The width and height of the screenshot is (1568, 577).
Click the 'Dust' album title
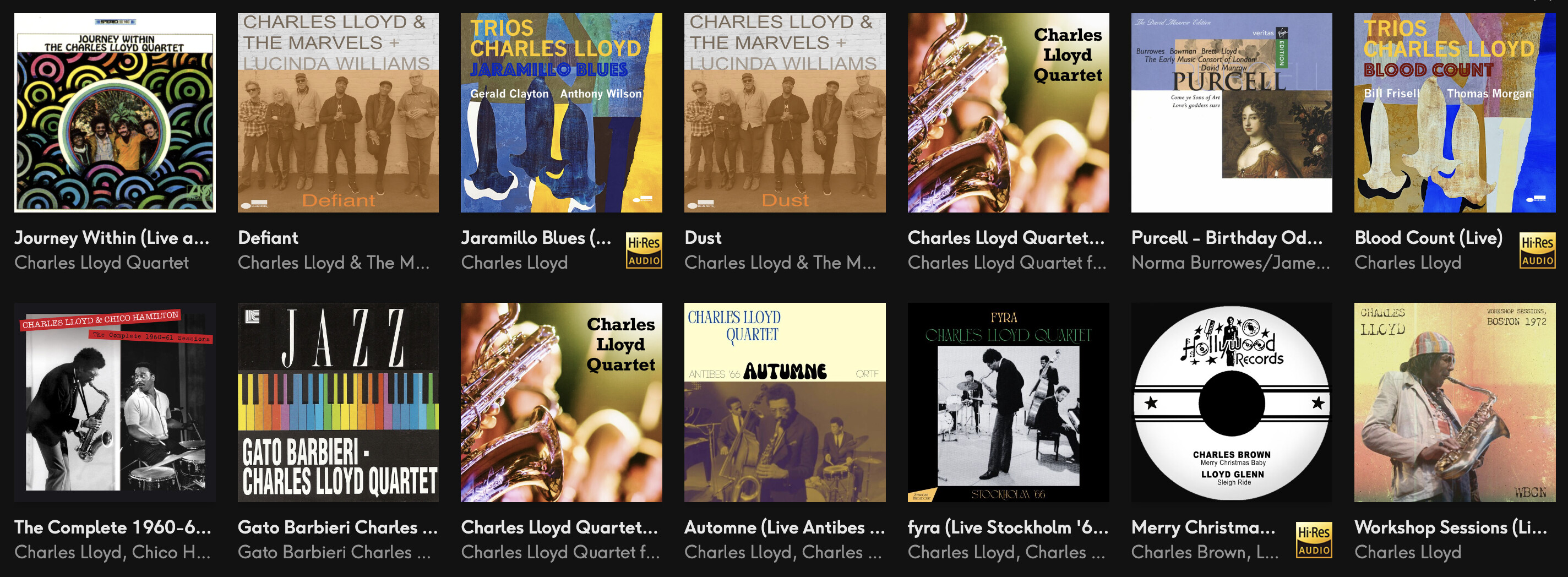[703, 237]
